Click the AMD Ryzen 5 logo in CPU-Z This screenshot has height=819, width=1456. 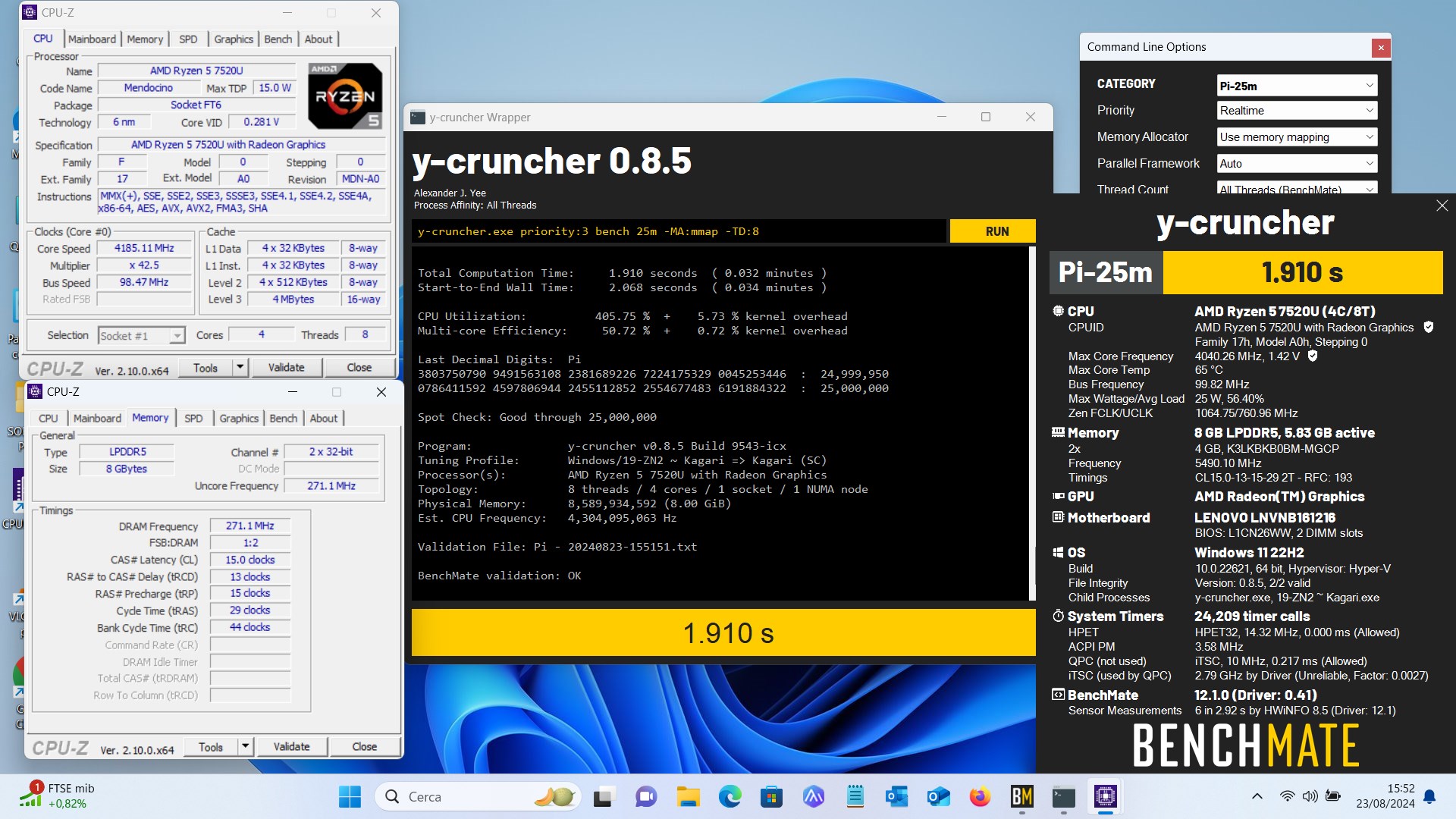pyautogui.click(x=346, y=96)
